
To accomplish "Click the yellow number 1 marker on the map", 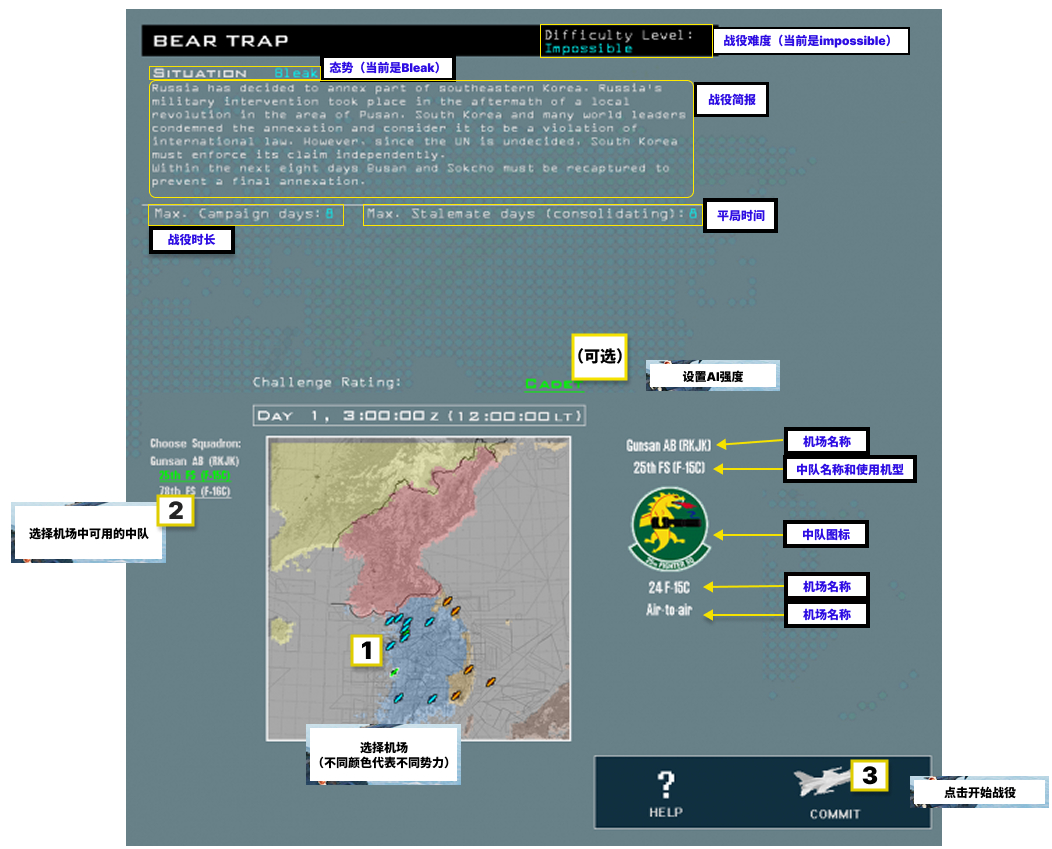I will coord(366,651).
